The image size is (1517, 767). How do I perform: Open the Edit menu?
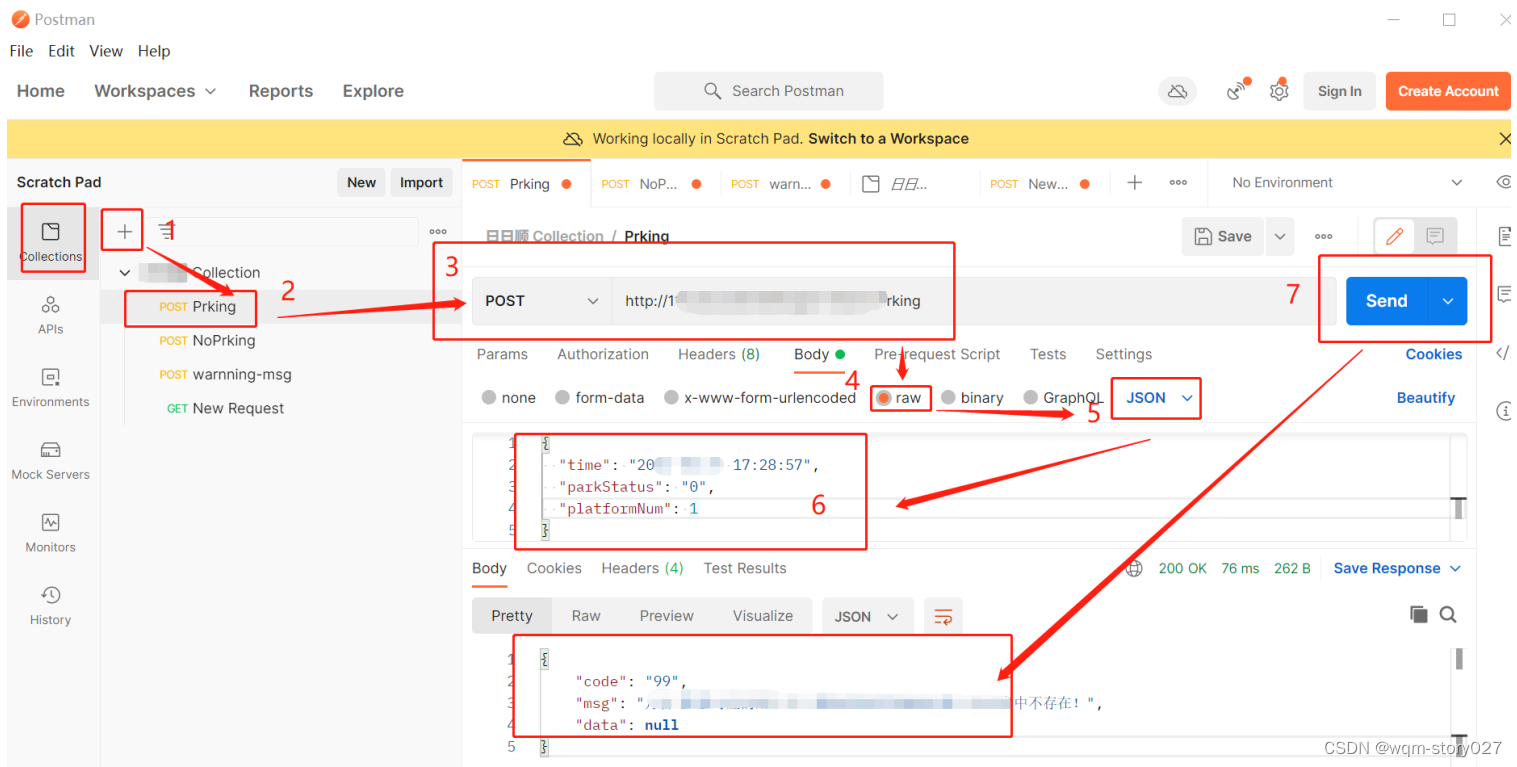point(61,51)
